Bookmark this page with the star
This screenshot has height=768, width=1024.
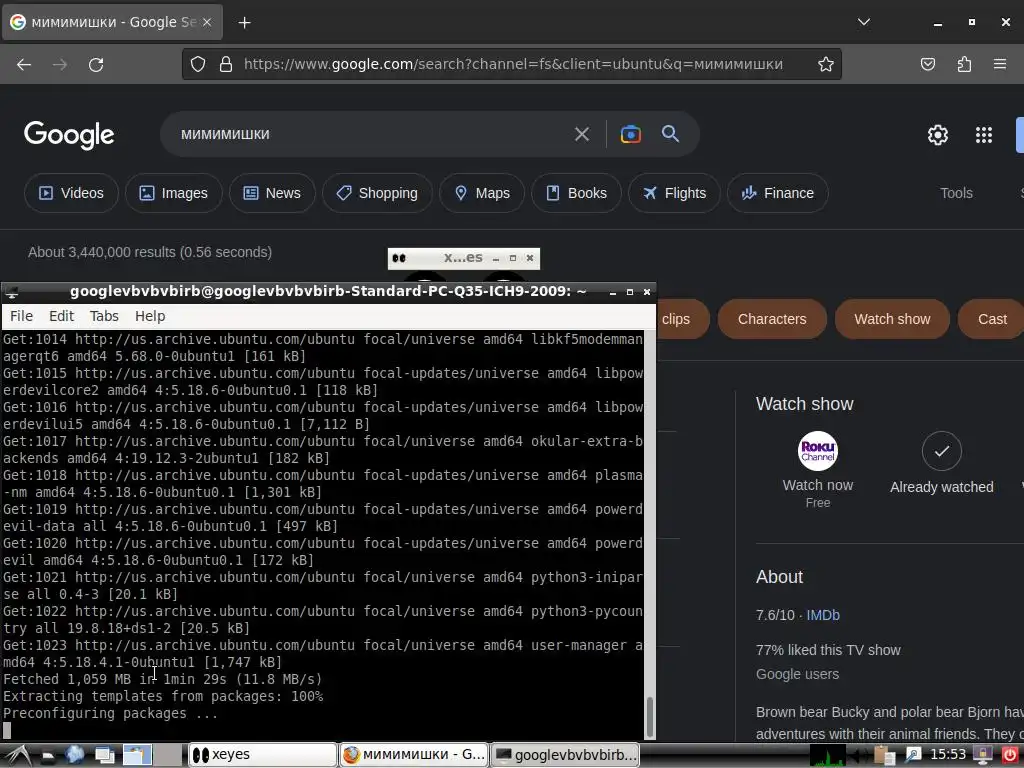825,64
